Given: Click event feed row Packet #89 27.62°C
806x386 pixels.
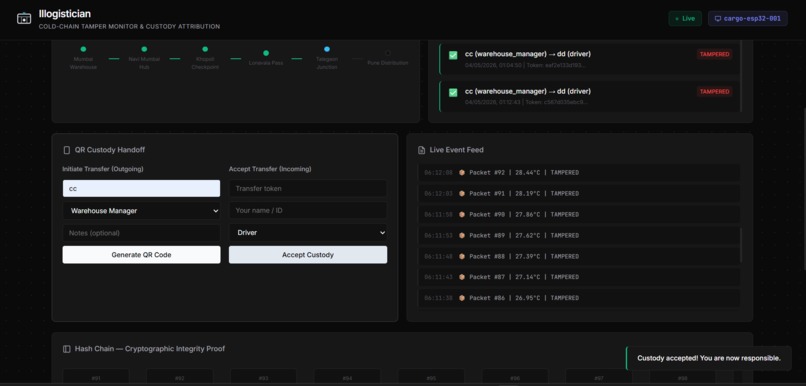Looking at the screenshot, I should pyautogui.click(x=579, y=235).
